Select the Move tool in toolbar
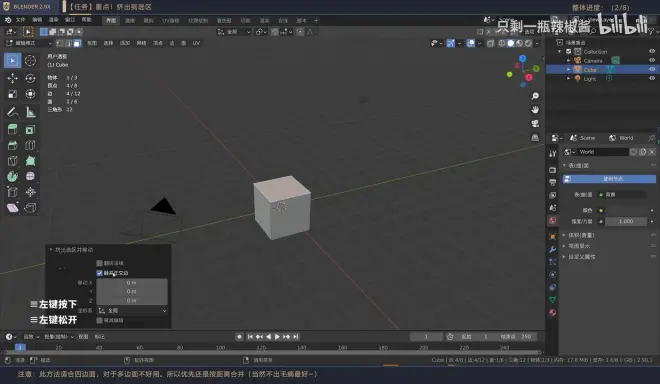 [13, 78]
